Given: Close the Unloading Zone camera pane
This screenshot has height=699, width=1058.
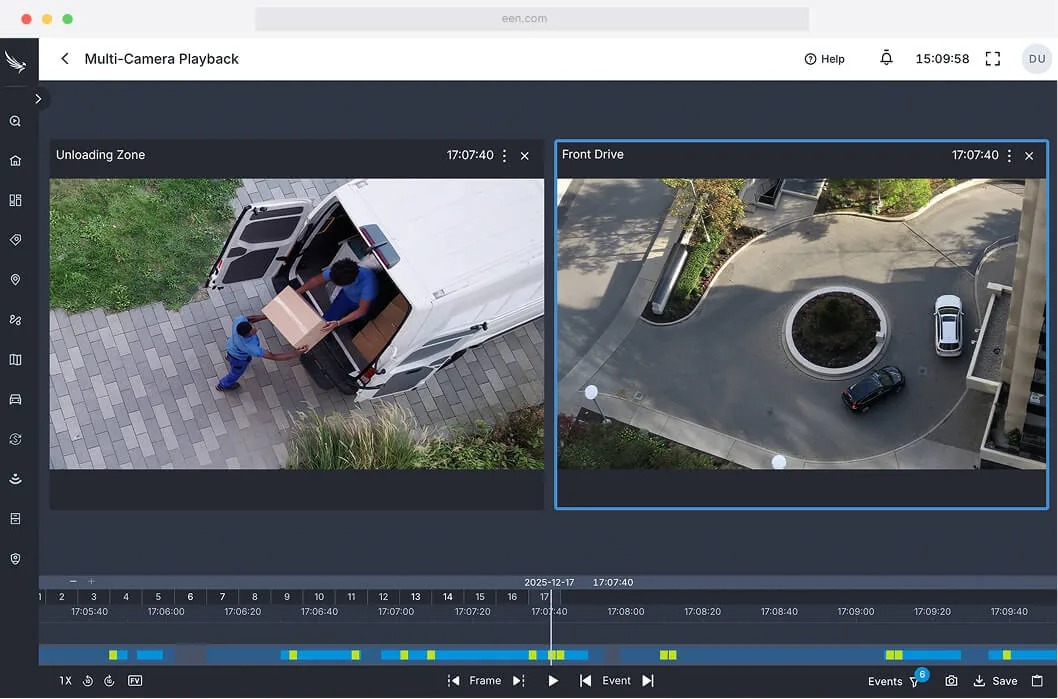Looking at the screenshot, I should coord(524,156).
